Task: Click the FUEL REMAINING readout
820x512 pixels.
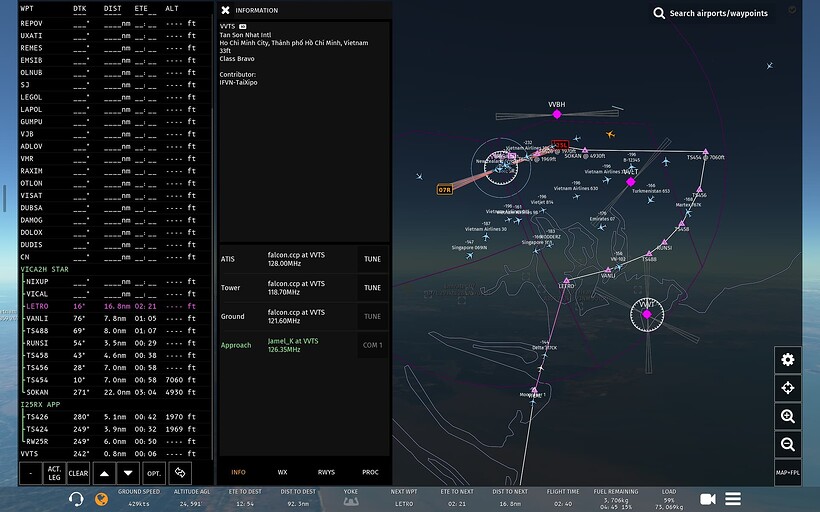Action: (x=616, y=499)
